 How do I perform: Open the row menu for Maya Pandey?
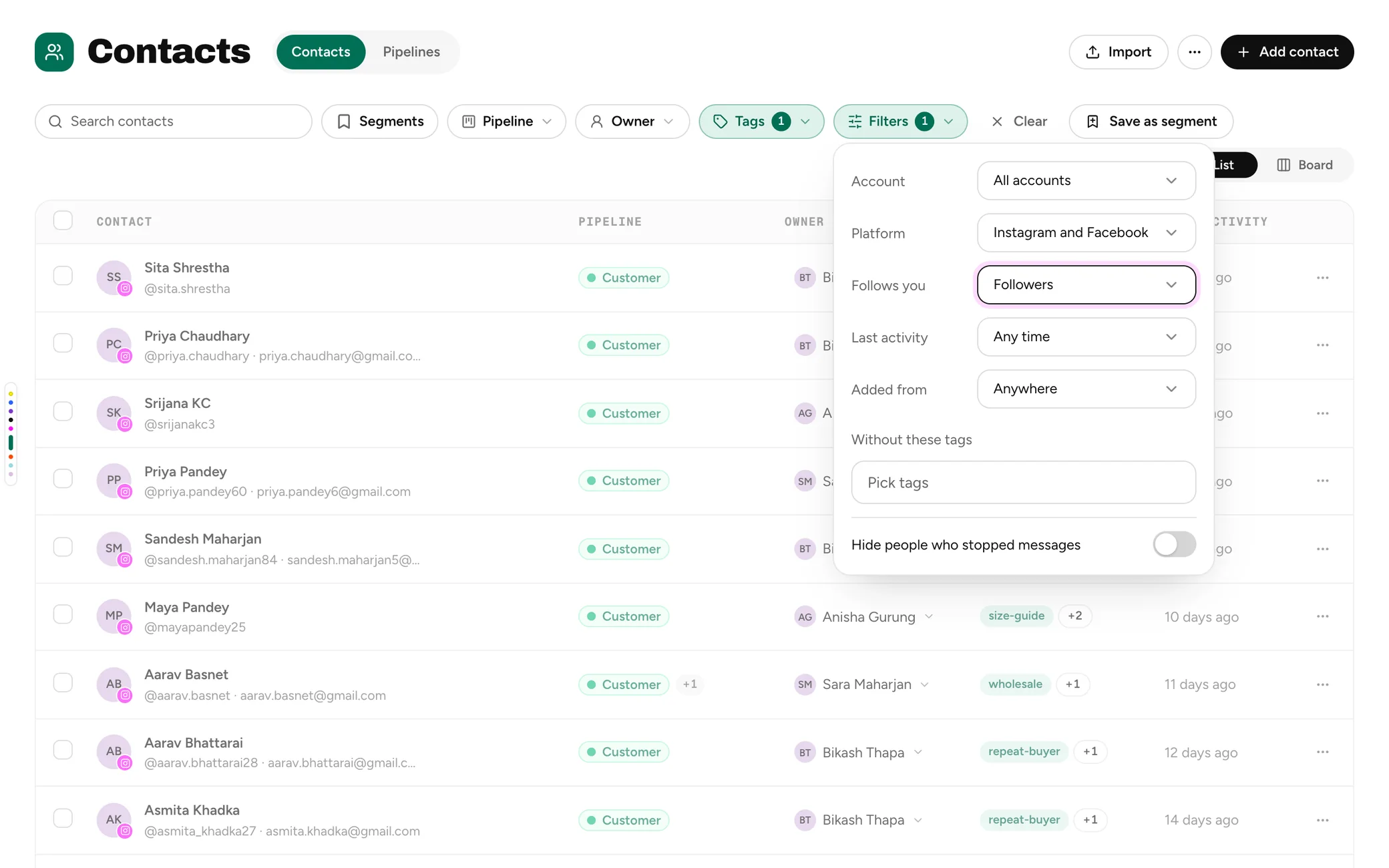pos(1322,616)
